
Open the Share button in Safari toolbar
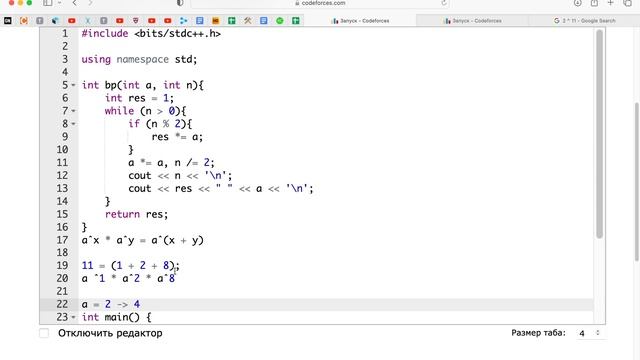[594, 3]
